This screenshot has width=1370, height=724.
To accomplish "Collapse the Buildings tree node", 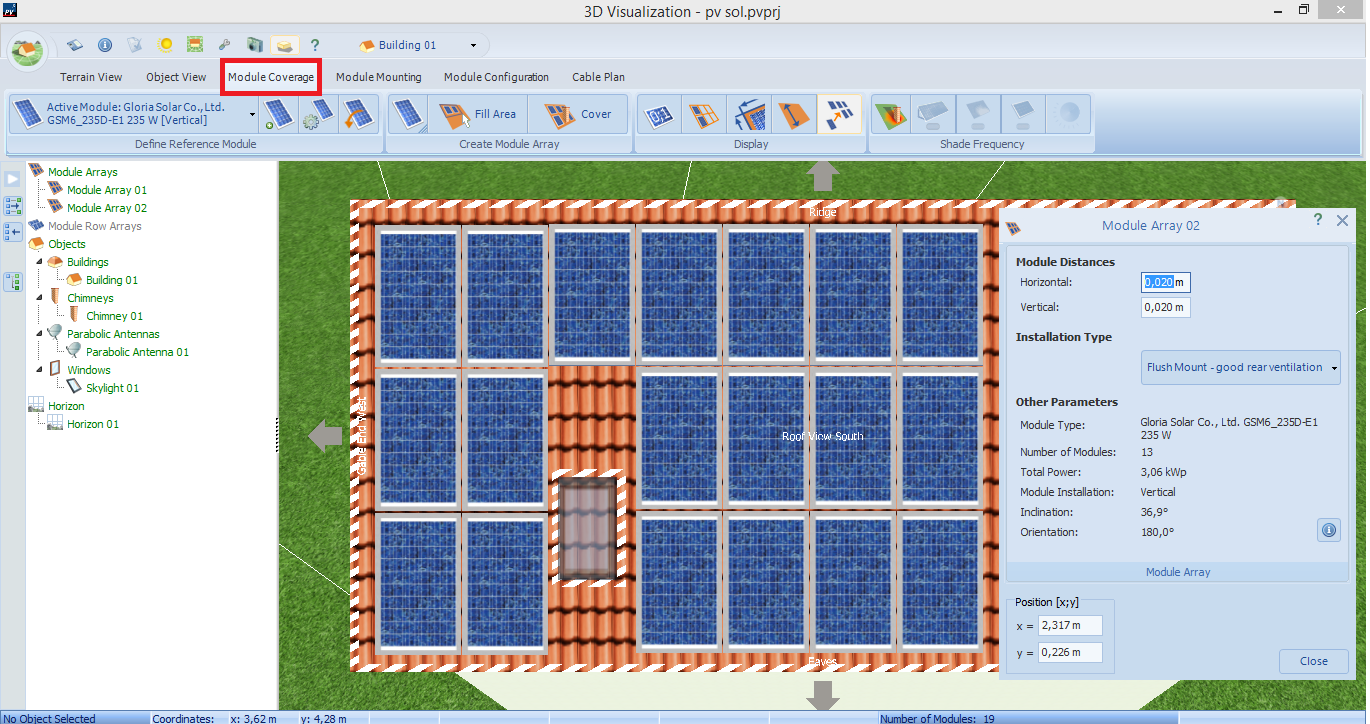I will pyautogui.click(x=39, y=262).
